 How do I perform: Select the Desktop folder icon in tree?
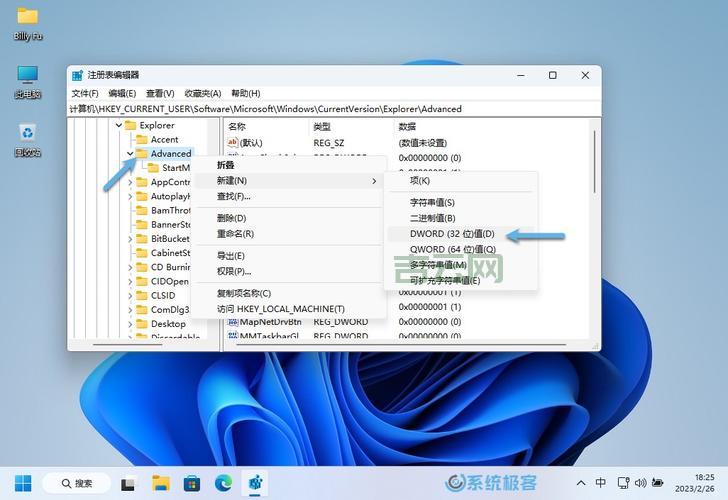point(142,324)
